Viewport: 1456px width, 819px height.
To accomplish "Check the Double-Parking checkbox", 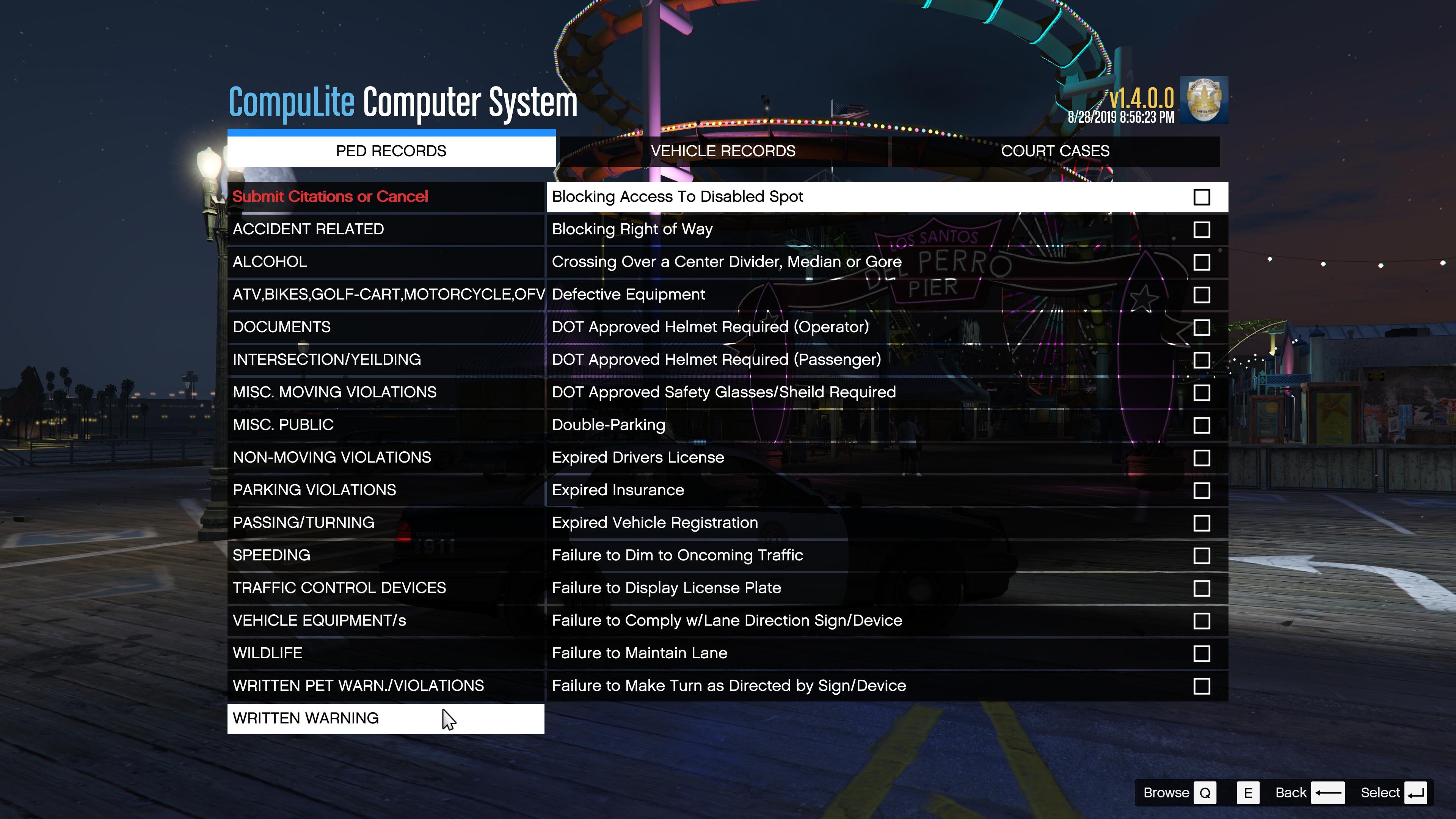I will click(x=1202, y=425).
